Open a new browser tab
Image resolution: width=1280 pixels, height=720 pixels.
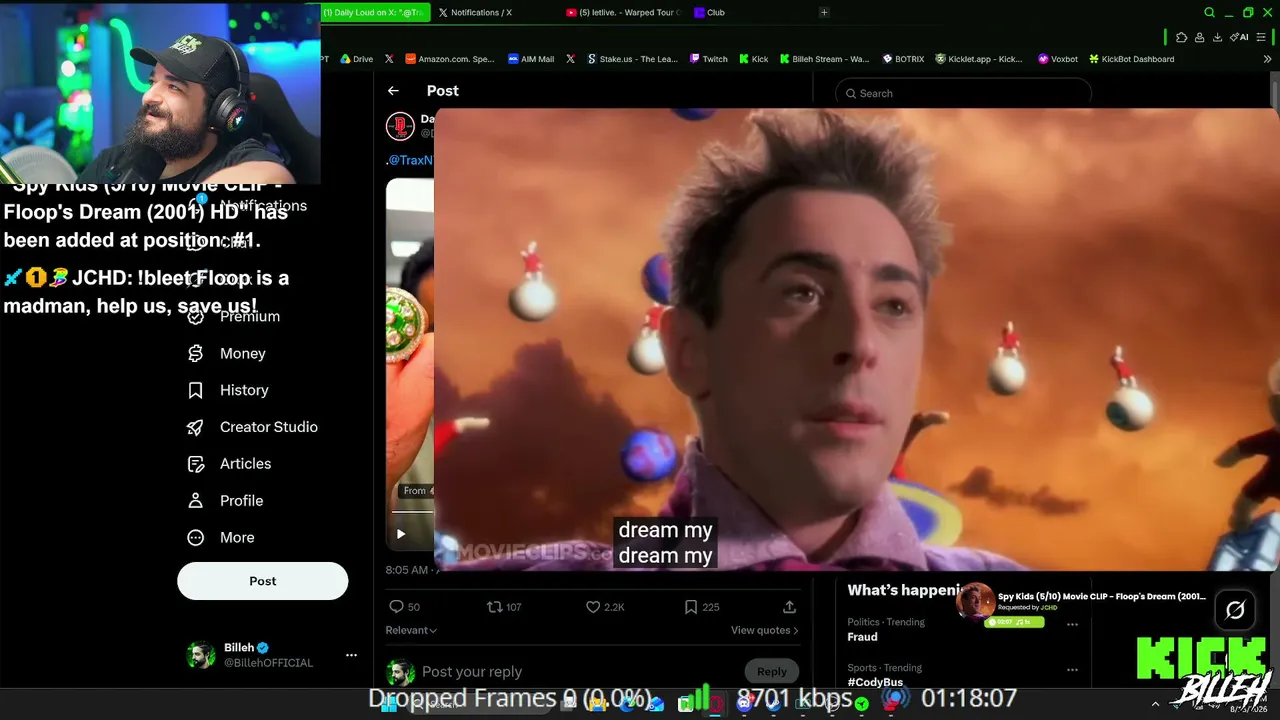(x=824, y=12)
